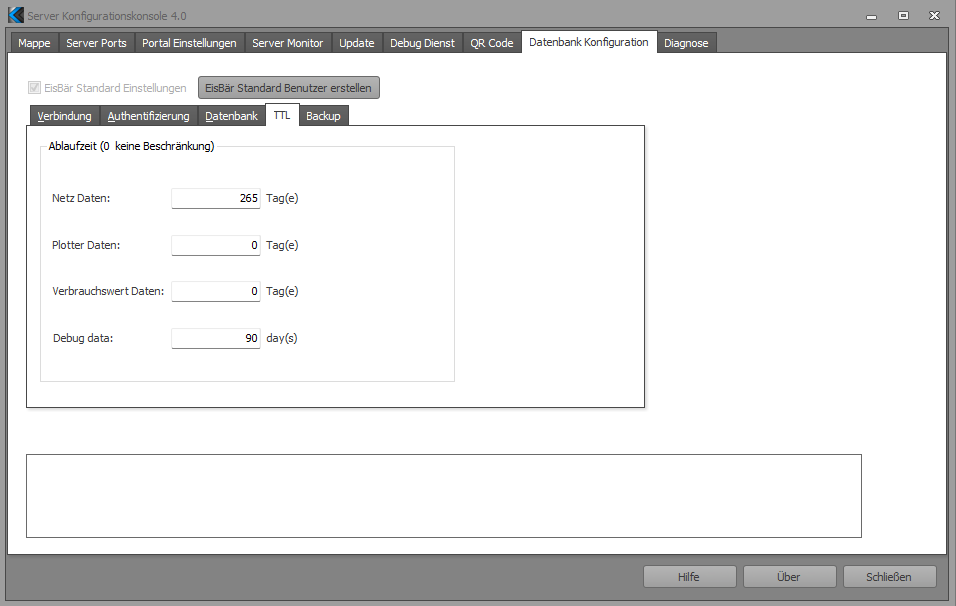956x606 pixels.
Task: Open the Backup sub-tab
Action: tap(323, 116)
